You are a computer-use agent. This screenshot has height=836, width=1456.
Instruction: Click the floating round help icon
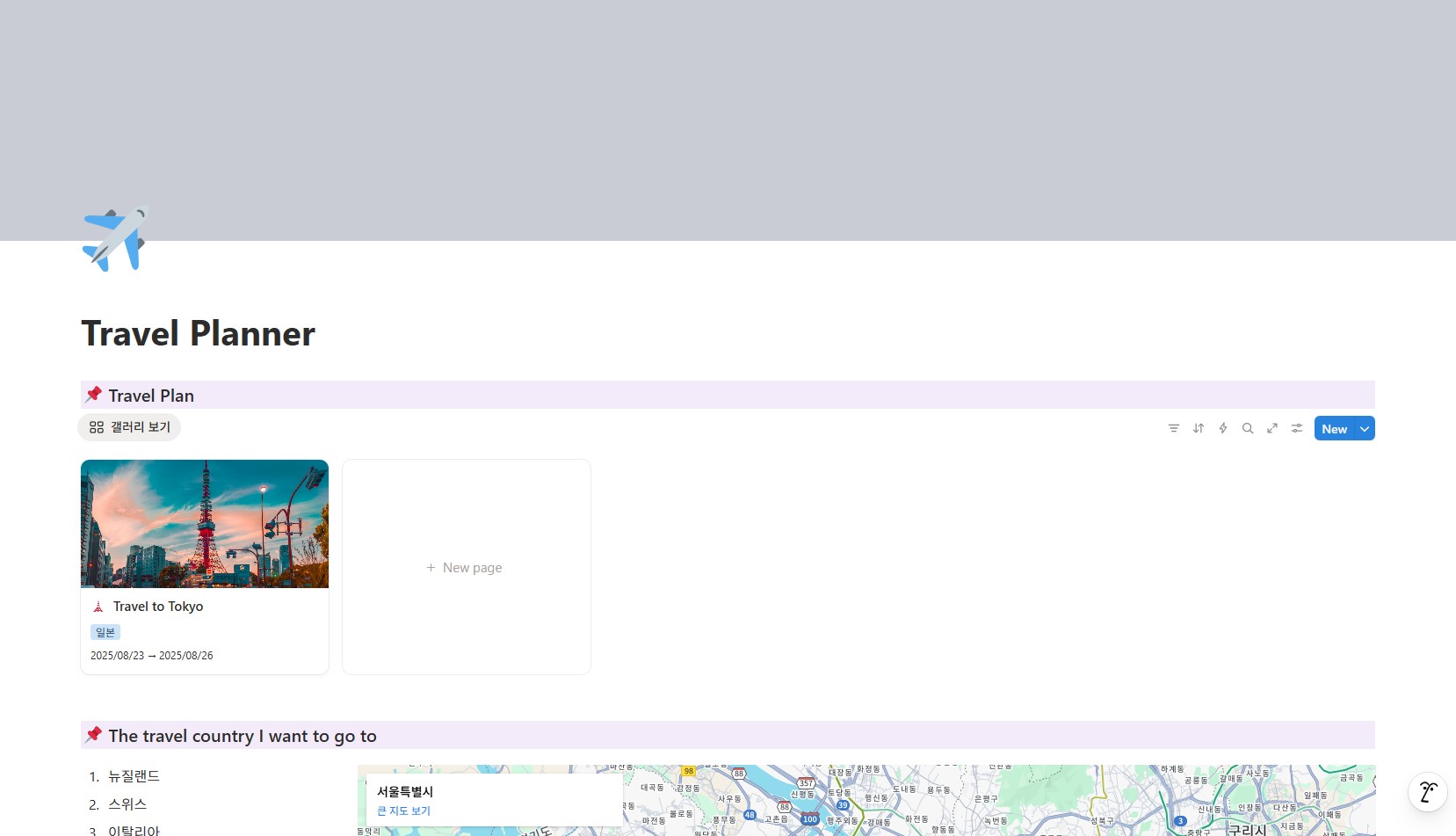point(1428,792)
